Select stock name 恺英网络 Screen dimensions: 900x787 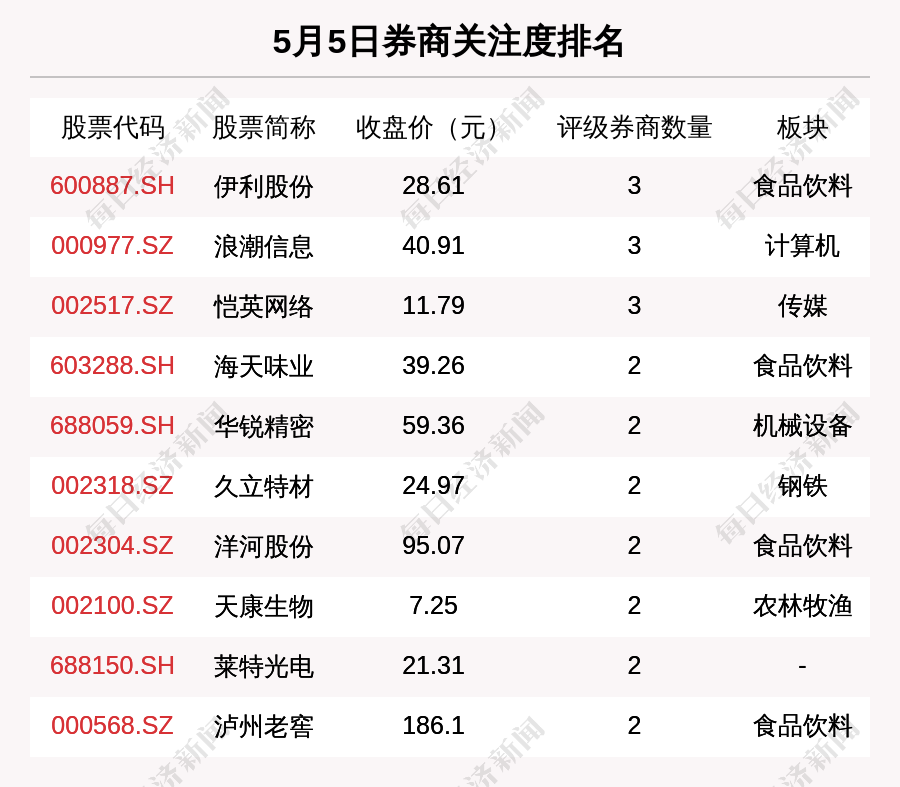[x=263, y=307]
